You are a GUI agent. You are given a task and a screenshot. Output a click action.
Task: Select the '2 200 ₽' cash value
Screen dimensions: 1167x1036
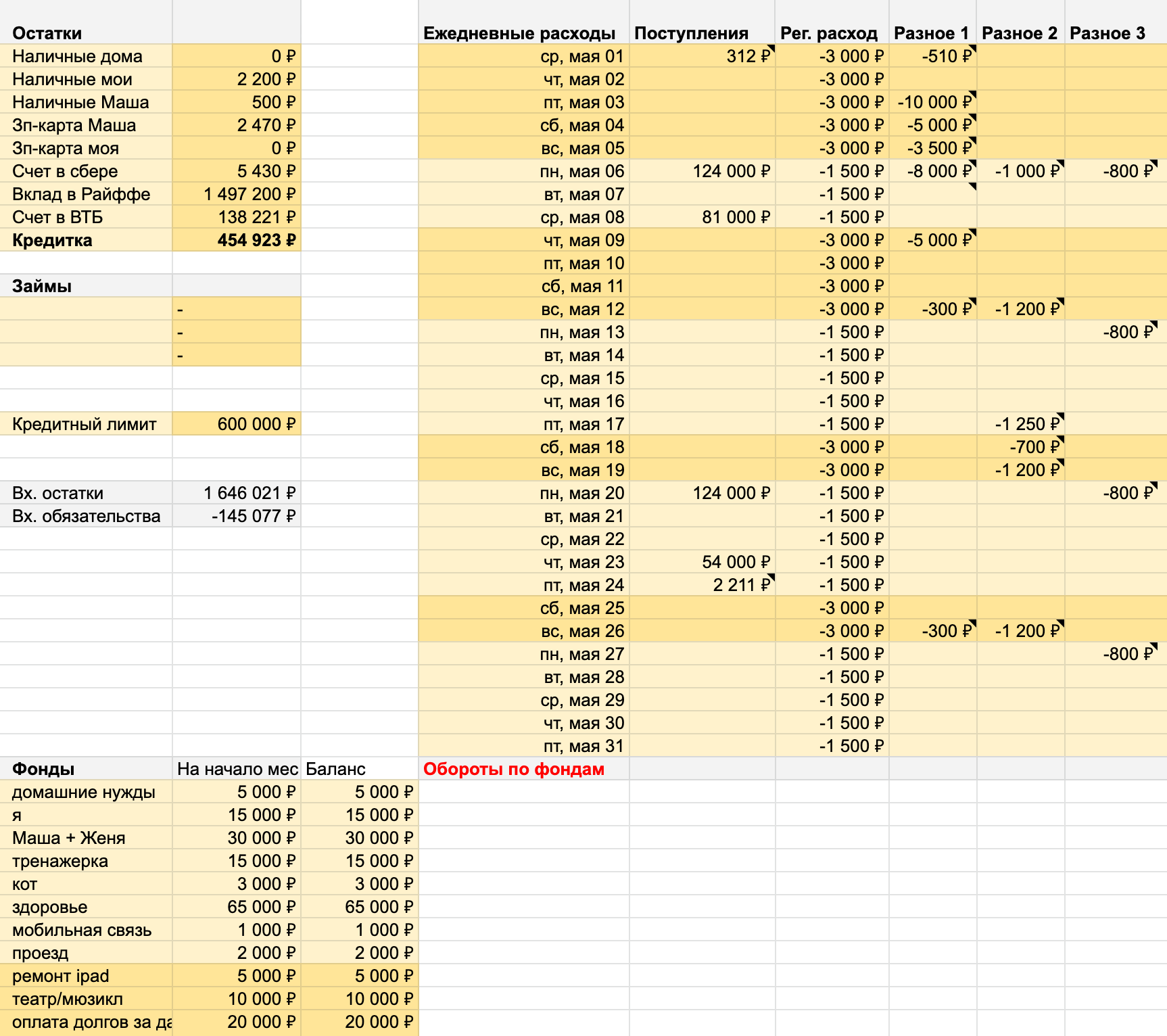click(237, 79)
